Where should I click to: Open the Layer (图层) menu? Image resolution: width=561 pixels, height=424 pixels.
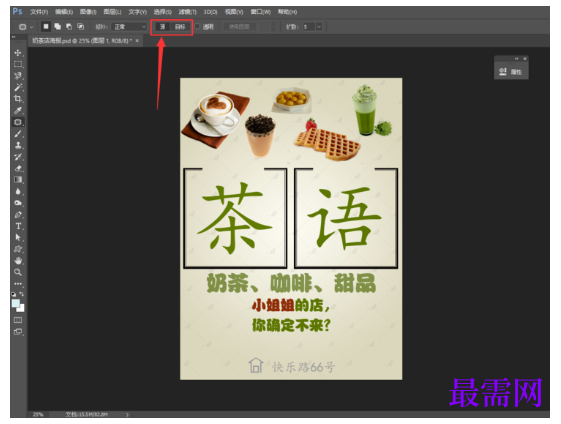pos(112,12)
